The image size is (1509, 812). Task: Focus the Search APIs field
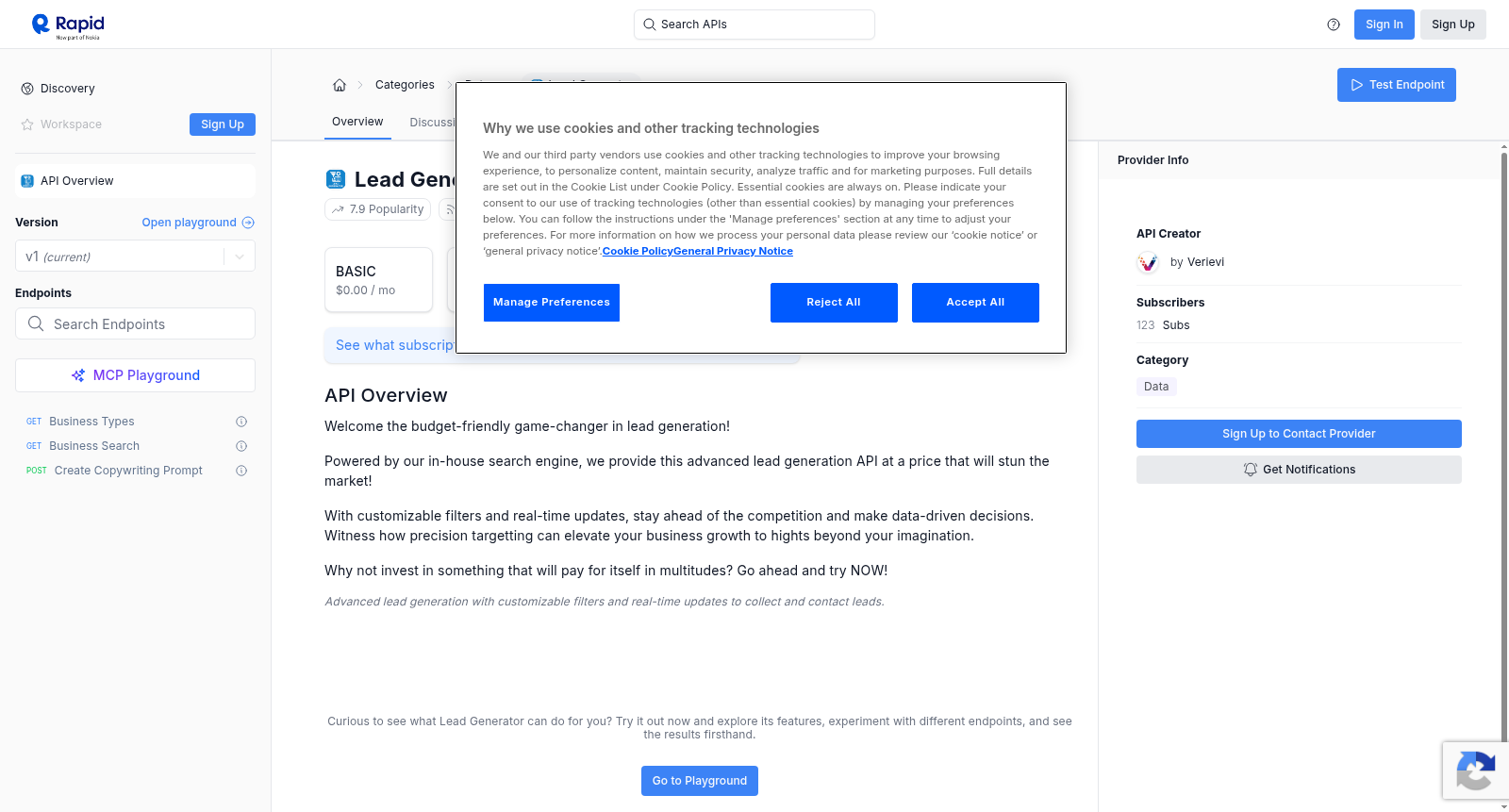[x=754, y=25]
